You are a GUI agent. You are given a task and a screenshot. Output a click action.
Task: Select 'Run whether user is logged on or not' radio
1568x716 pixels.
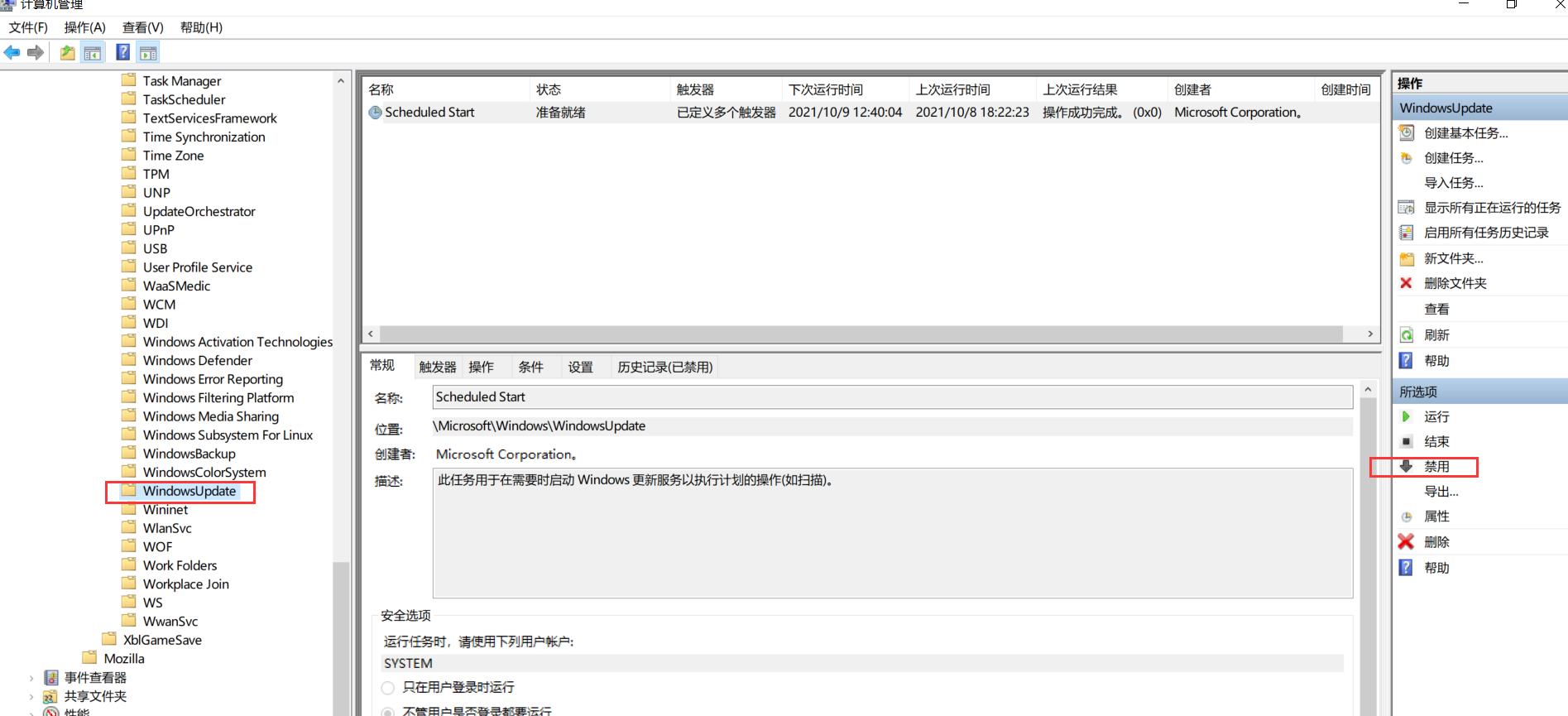pyautogui.click(x=387, y=711)
